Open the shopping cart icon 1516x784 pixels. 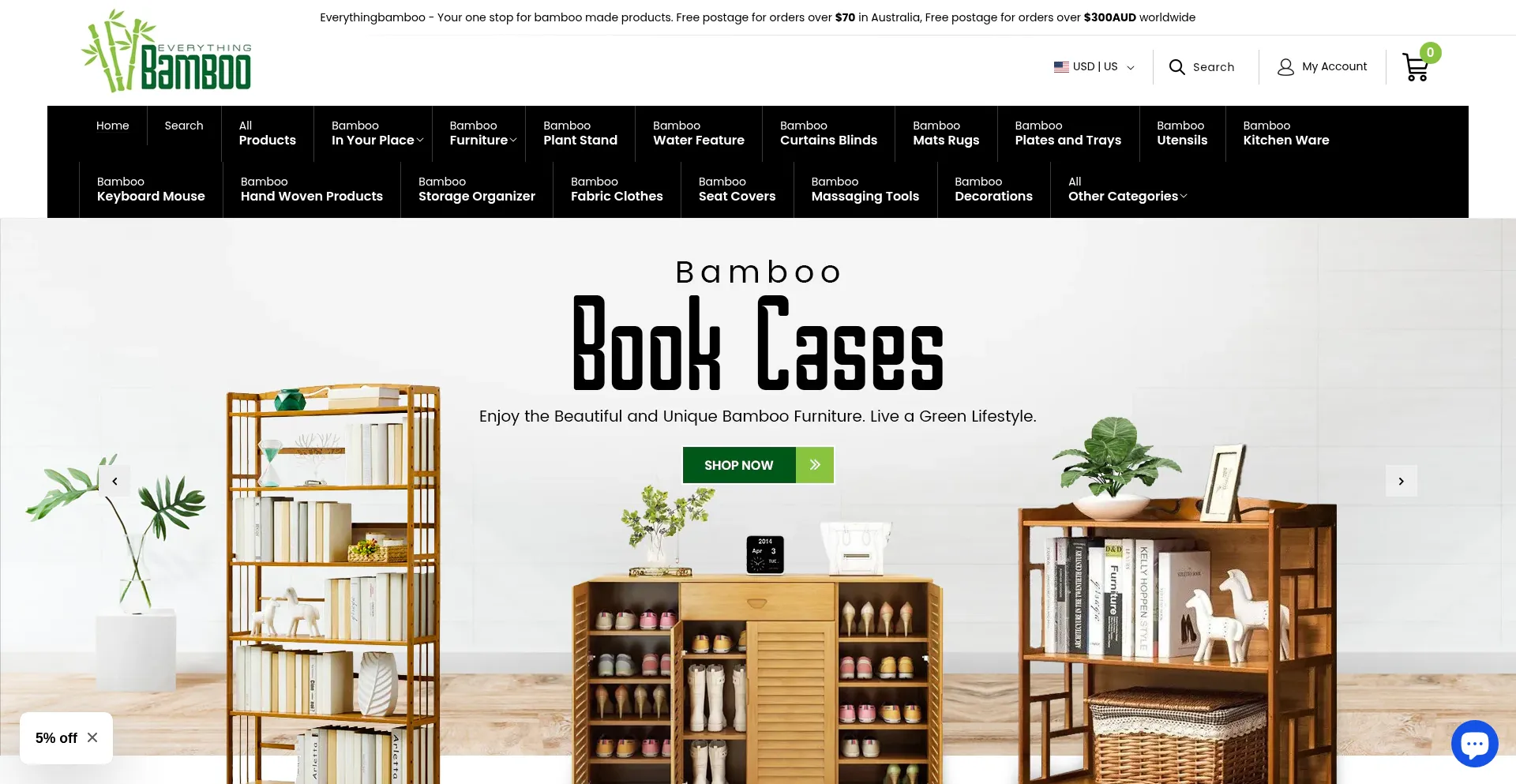(1416, 67)
